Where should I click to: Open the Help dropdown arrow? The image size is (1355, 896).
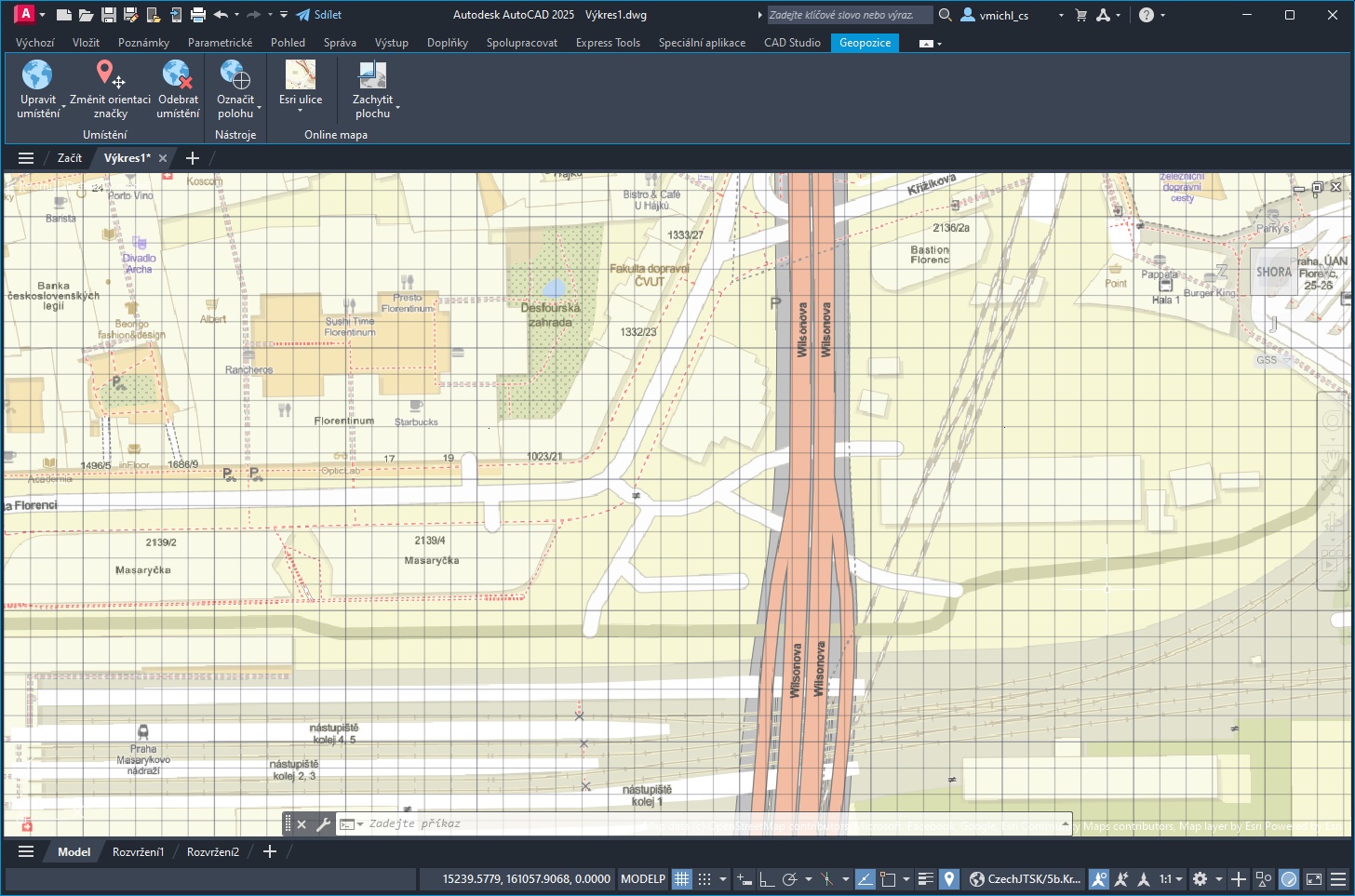[1162, 15]
